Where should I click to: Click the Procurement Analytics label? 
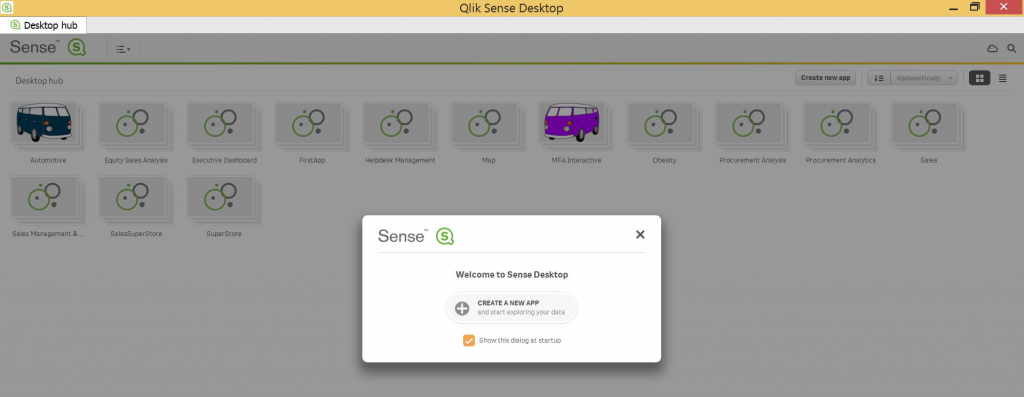(840, 160)
